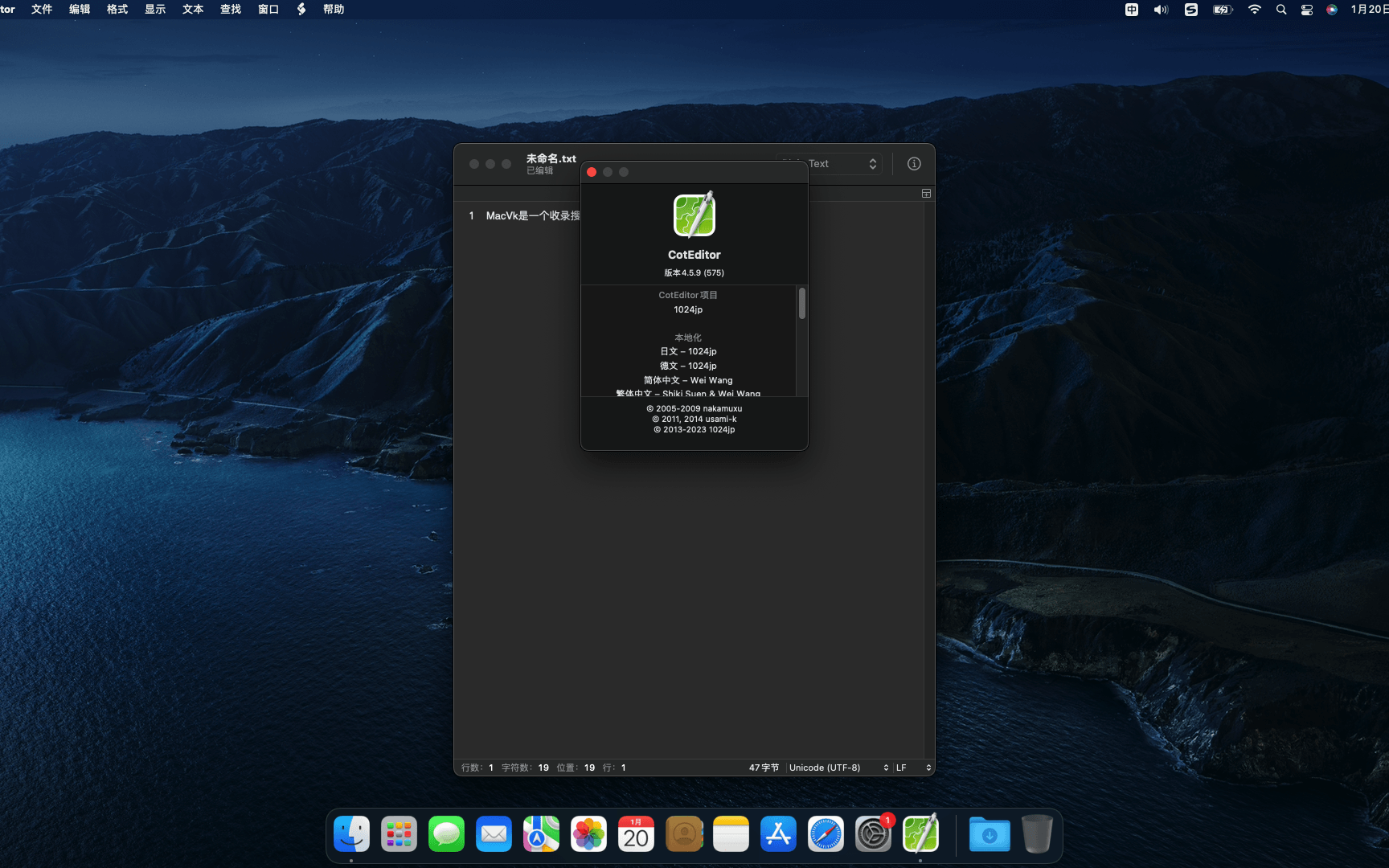Click the date display 1月20日
This screenshot has width=1389, height=868.
pyautogui.click(x=1370, y=9)
